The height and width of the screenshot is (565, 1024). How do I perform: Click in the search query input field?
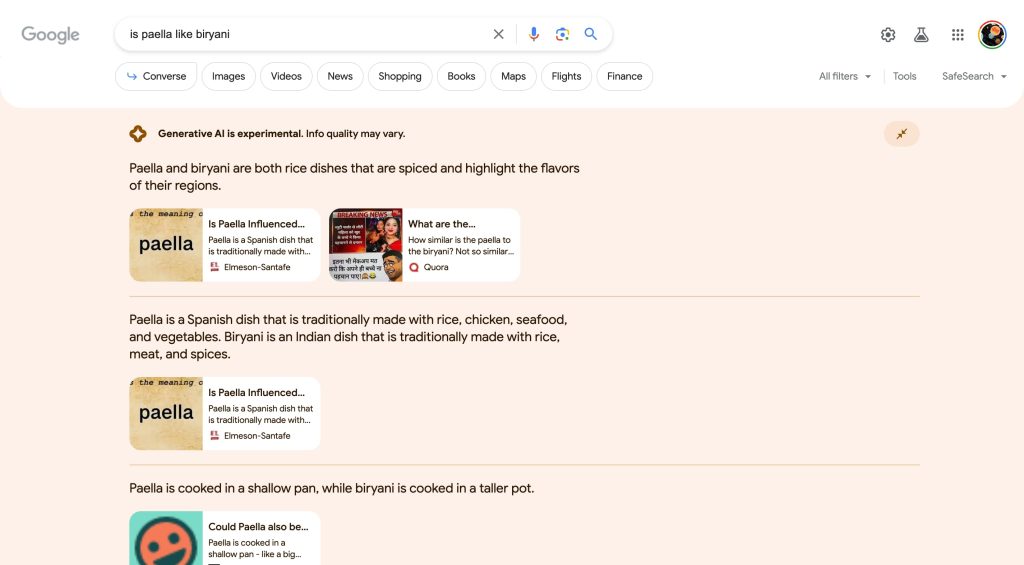click(300, 34)
